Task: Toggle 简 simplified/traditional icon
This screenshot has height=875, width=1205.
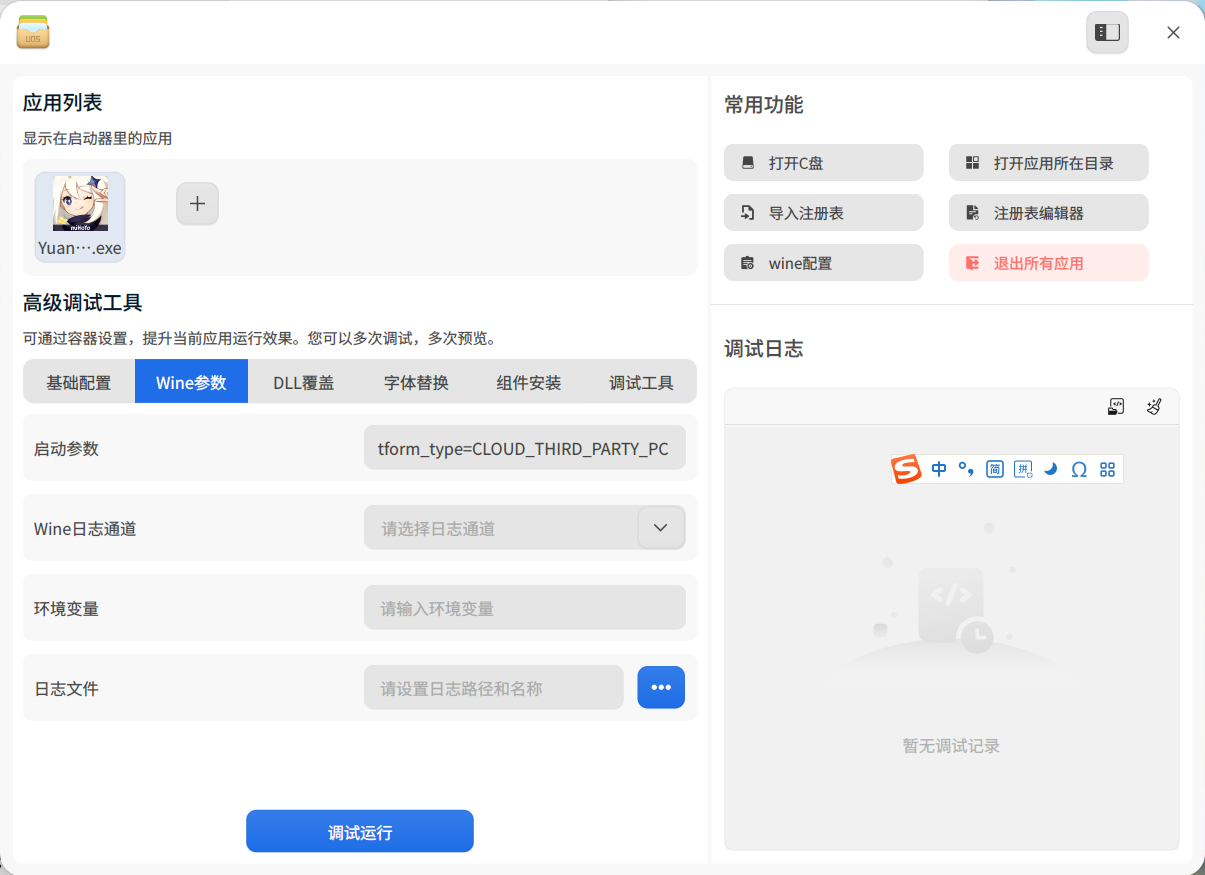Action: click(994, 469)
